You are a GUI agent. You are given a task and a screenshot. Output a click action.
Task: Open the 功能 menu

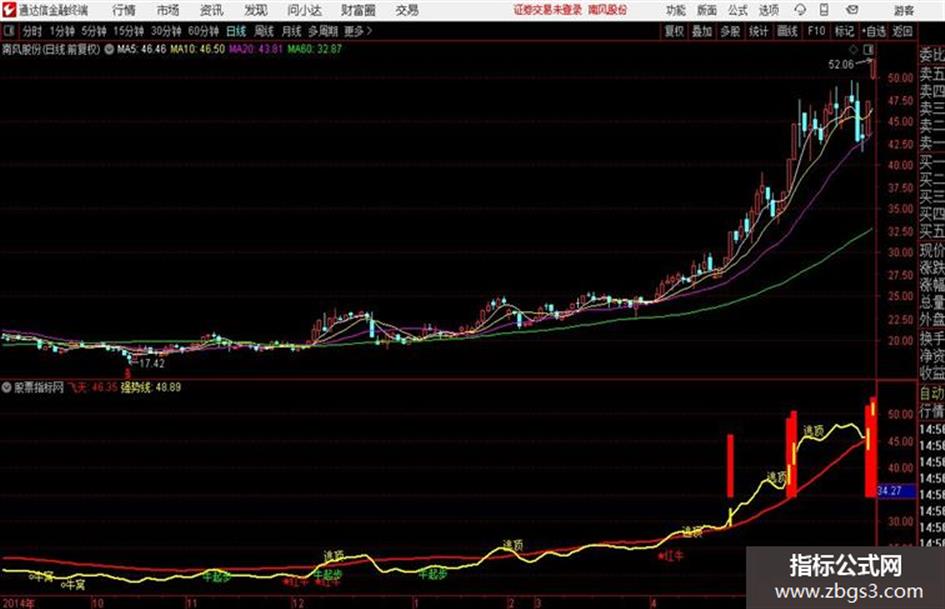[x=676, y=10]
